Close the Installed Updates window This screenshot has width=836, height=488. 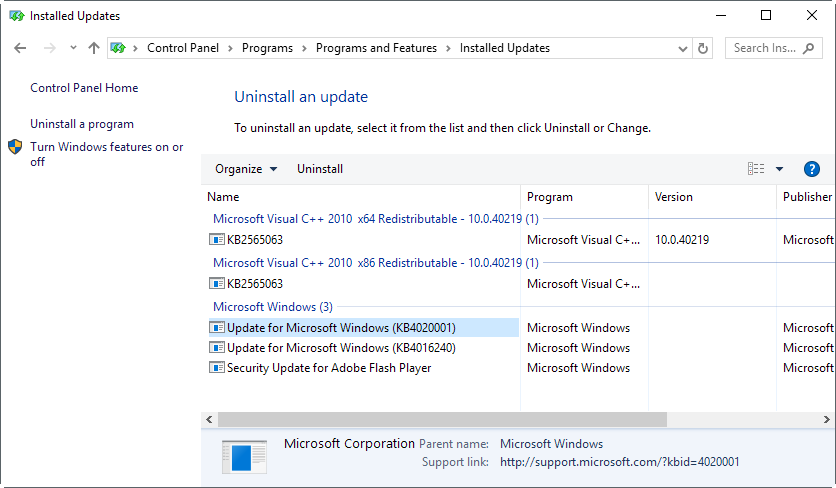coord(812,15)
